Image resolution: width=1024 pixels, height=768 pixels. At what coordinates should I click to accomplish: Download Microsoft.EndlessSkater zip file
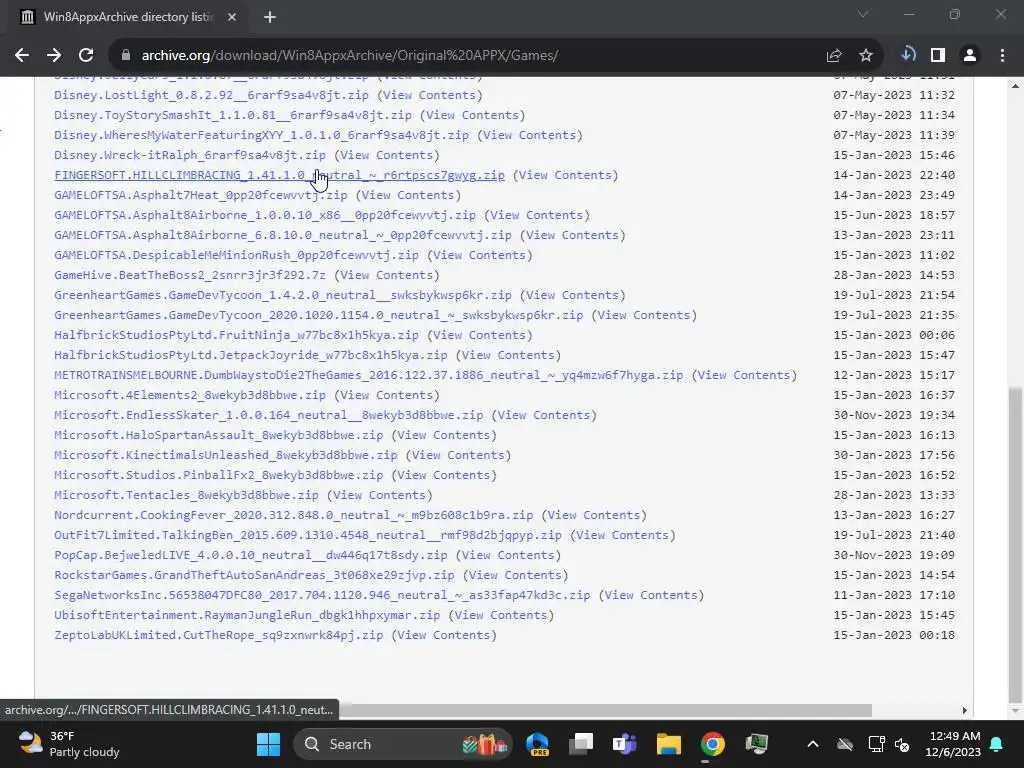pyautogui.click(x=268, y=415)
